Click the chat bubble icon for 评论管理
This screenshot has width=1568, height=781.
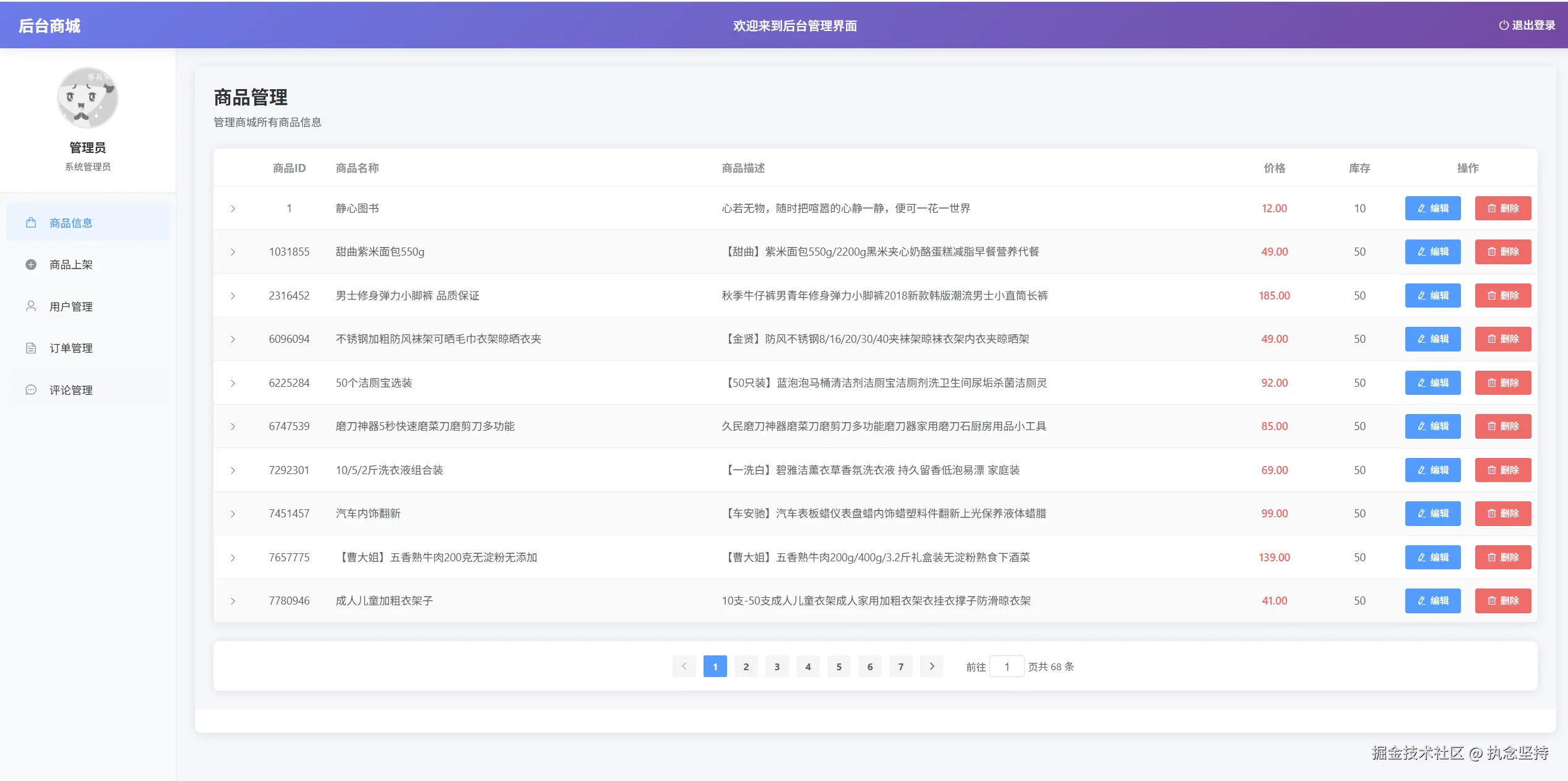[31, 390]
